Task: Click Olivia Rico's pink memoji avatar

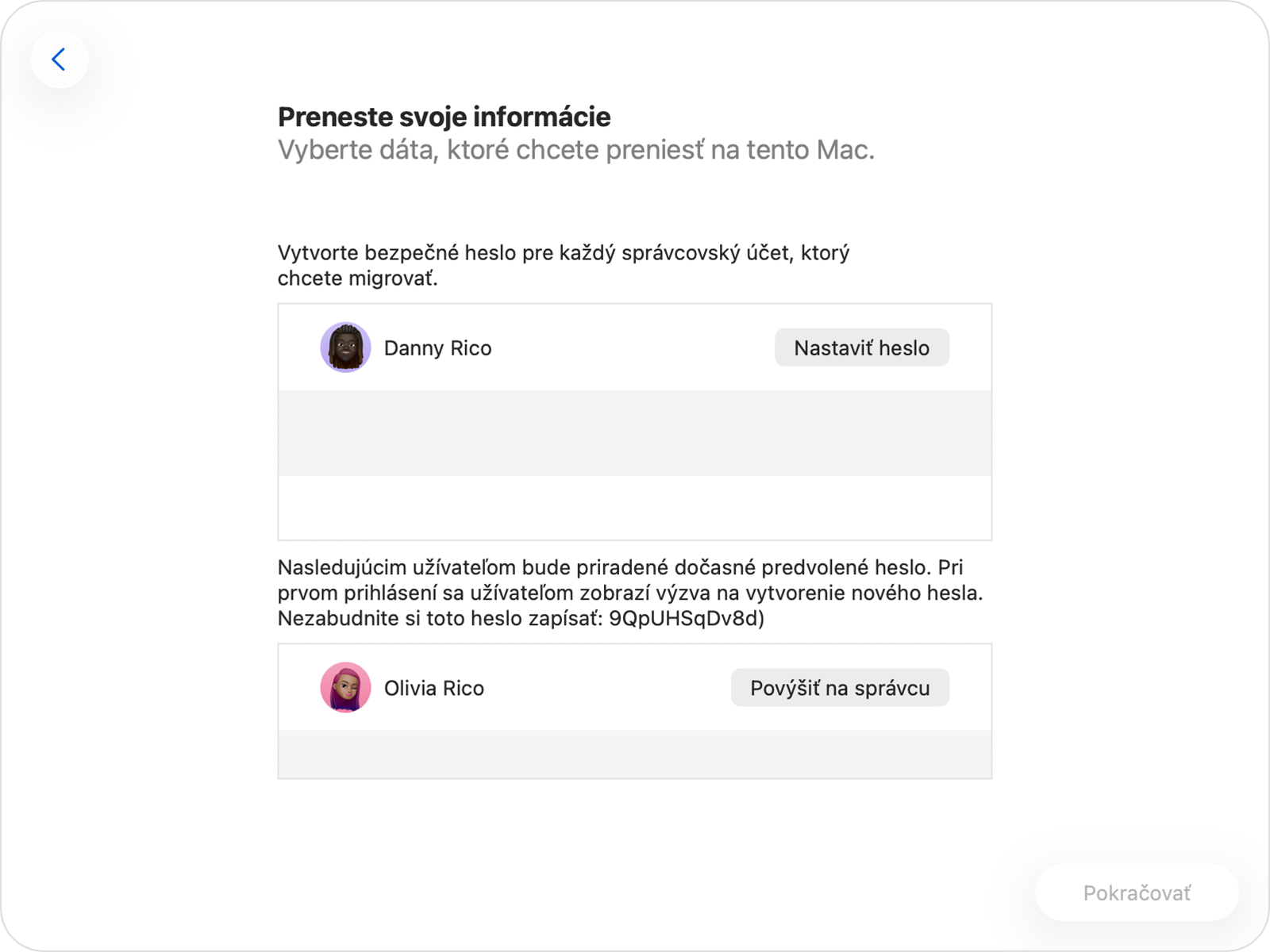Action: (x=345, y=688)
